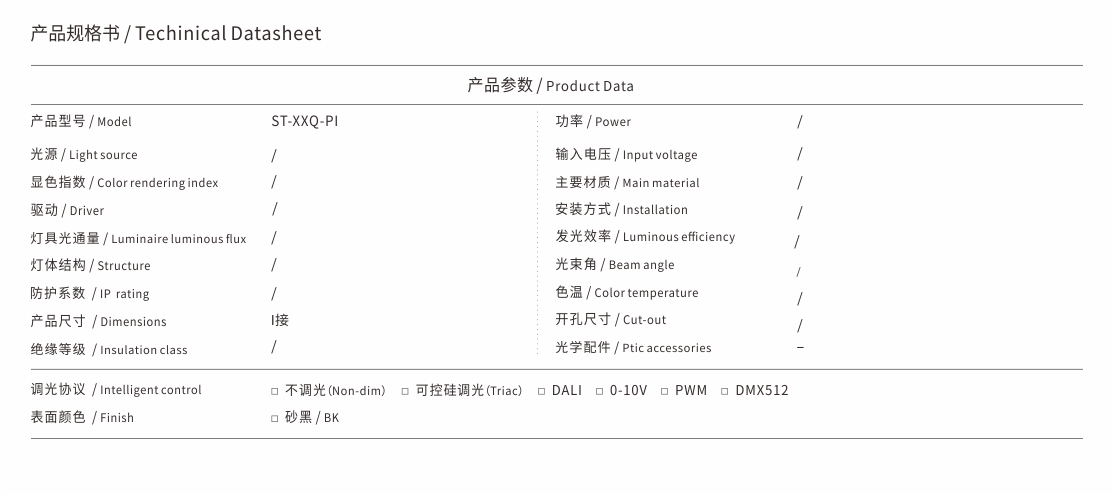This screenshot has width=1114, height=495.
Task: Click the Power value slash
Action: tap(799, 121)
